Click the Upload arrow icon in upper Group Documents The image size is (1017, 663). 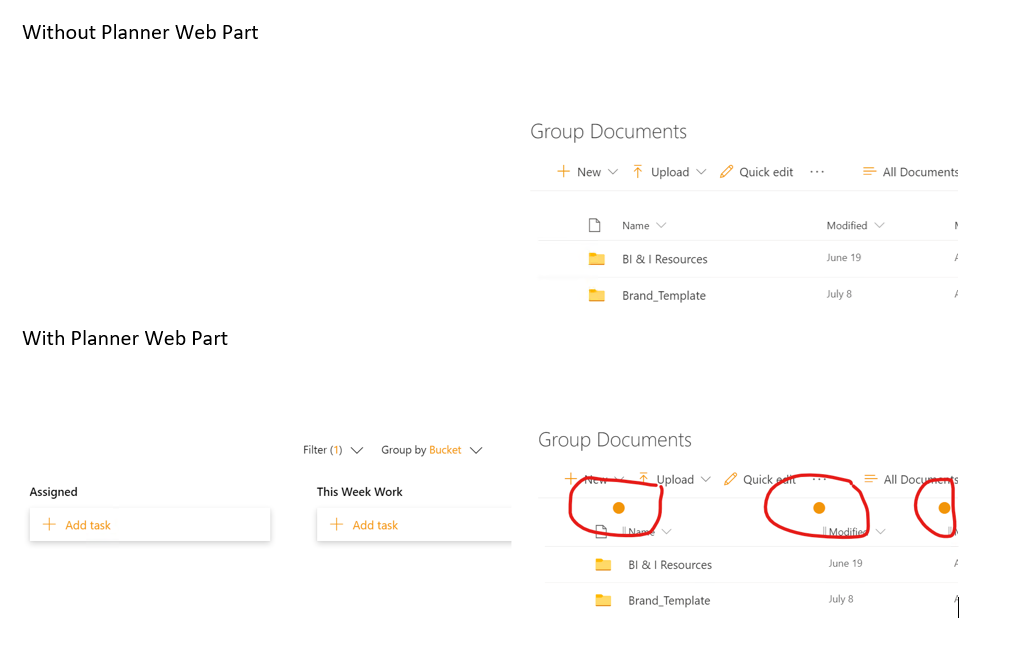(x=638, y=171)
